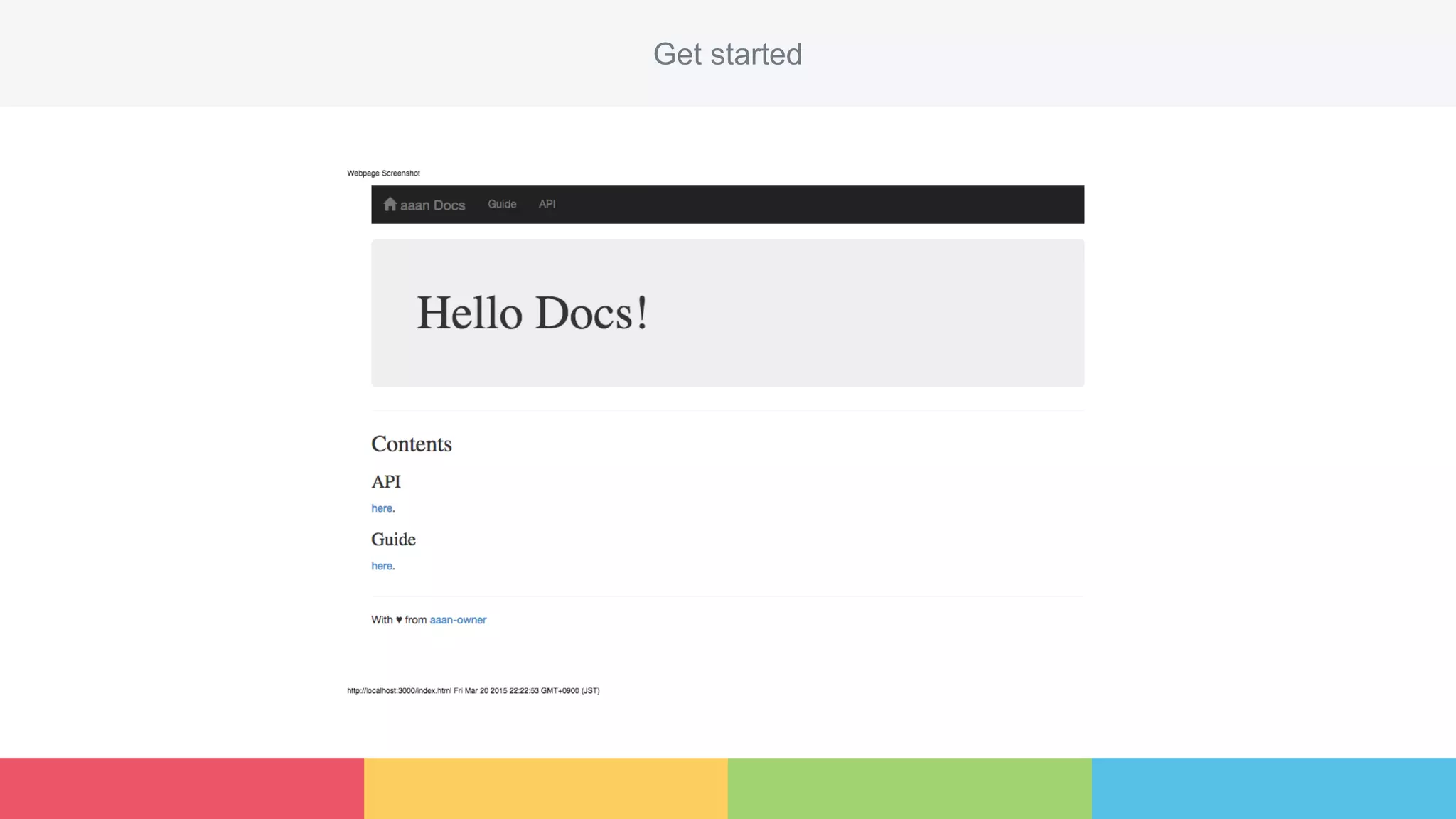The height and width of the screenshot is (819, 1456).
Task: Click the 'Guide' section heading
Action: coord(393,540)
